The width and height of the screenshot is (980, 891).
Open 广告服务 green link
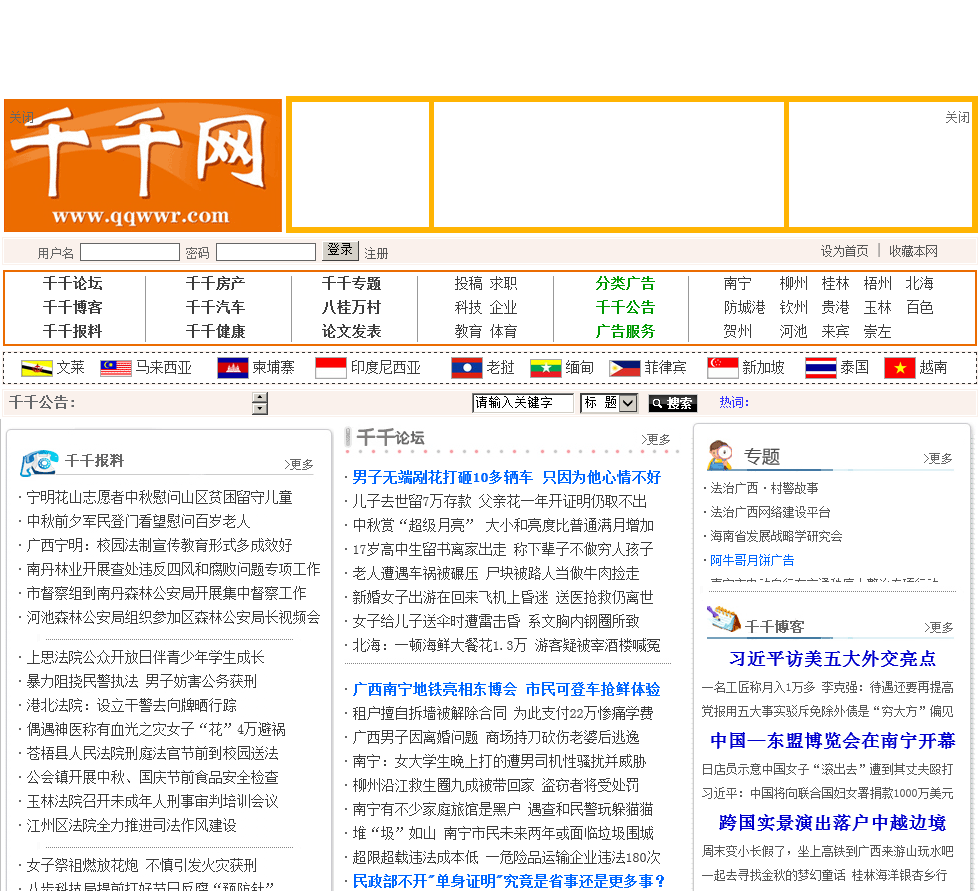625,331
